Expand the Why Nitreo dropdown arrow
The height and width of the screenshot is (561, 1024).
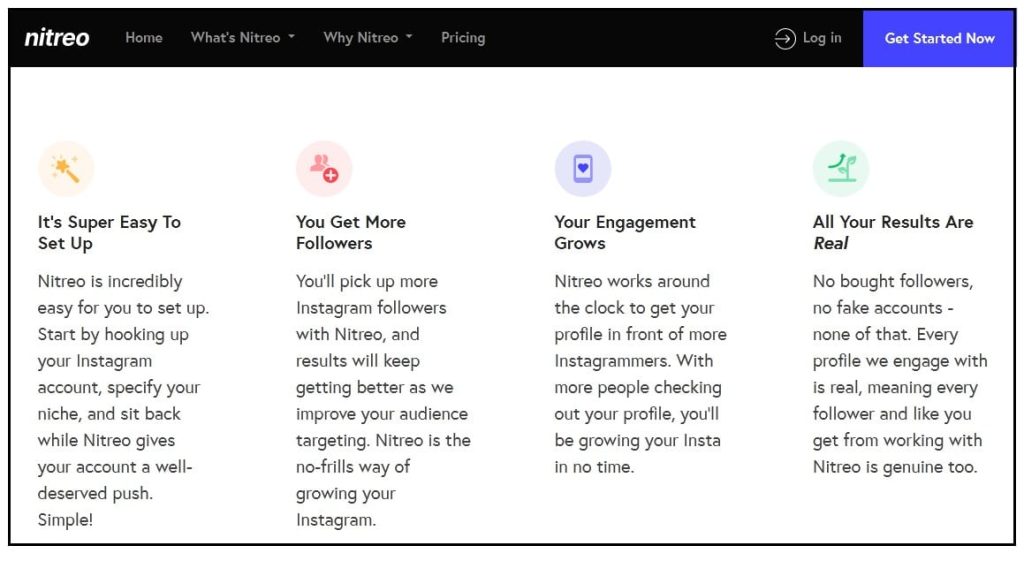[x=409, y=37]
